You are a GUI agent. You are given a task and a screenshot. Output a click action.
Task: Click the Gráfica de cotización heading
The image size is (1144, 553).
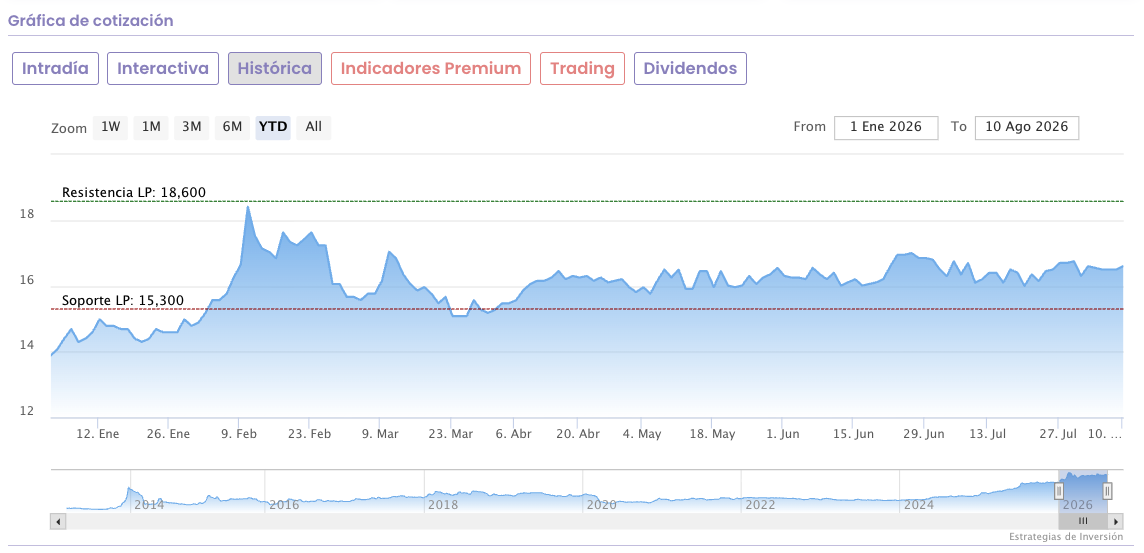coord(90,20)
